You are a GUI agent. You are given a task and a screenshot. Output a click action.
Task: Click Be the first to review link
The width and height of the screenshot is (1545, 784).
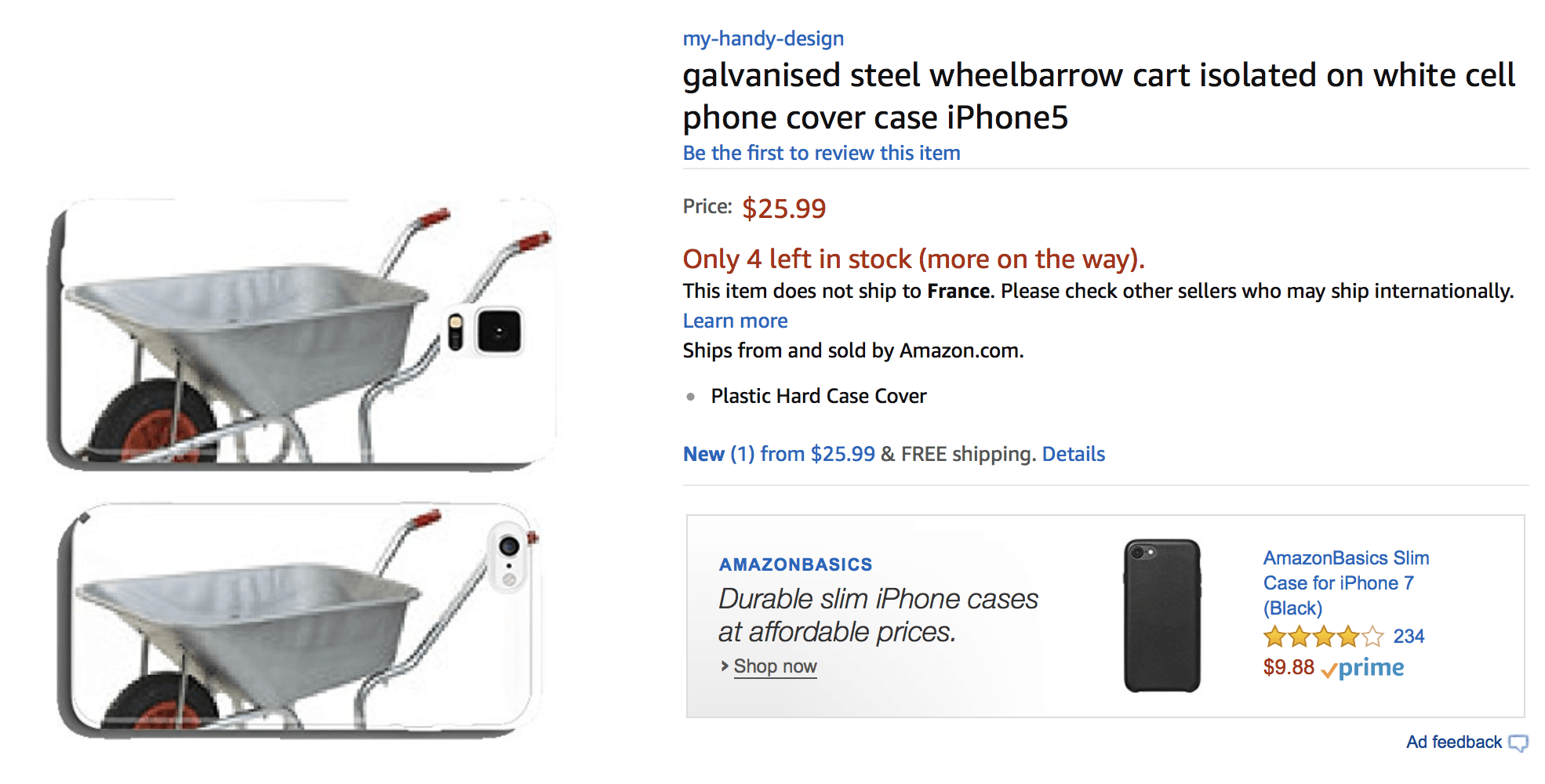pos(821,153)
